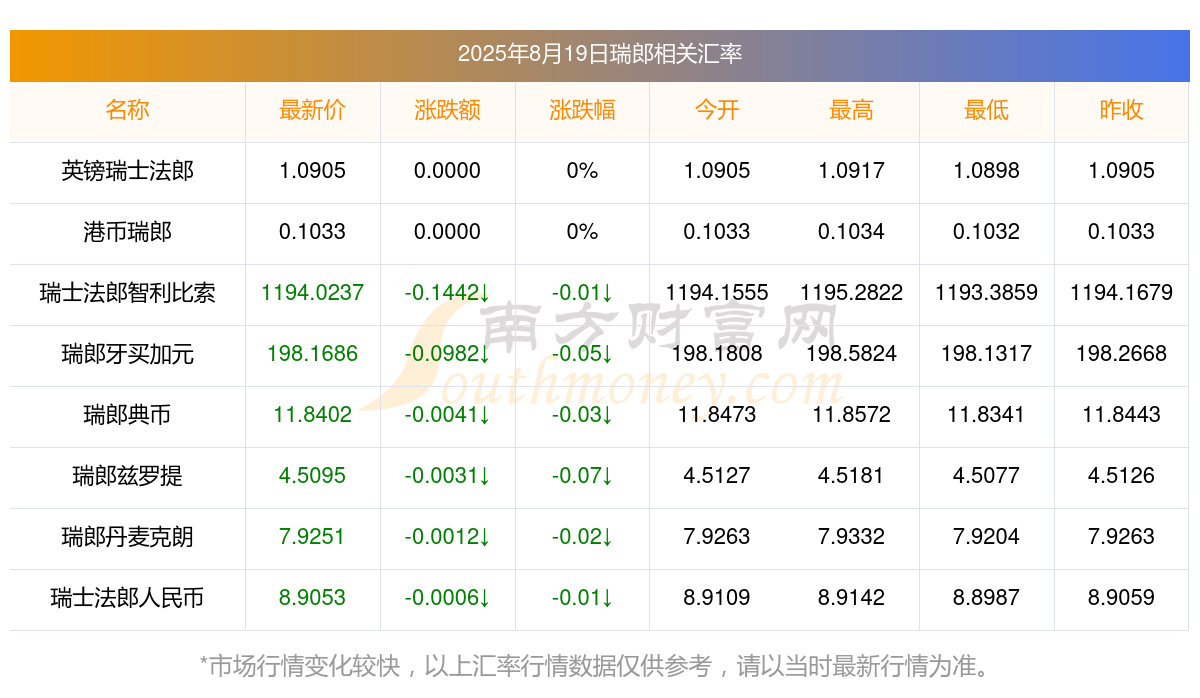The height and width of the screenshot is (698, 1200).
Task: Select the 今开 column header
Action: coord(717,110)
